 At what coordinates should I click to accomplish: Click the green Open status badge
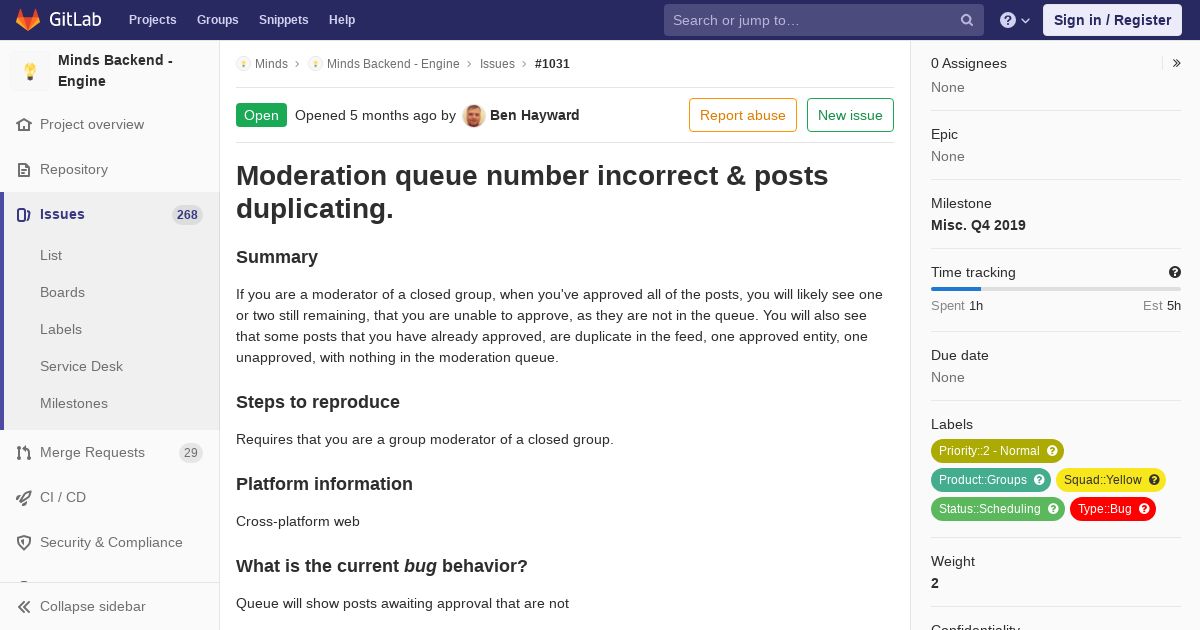tap(261, 115)
